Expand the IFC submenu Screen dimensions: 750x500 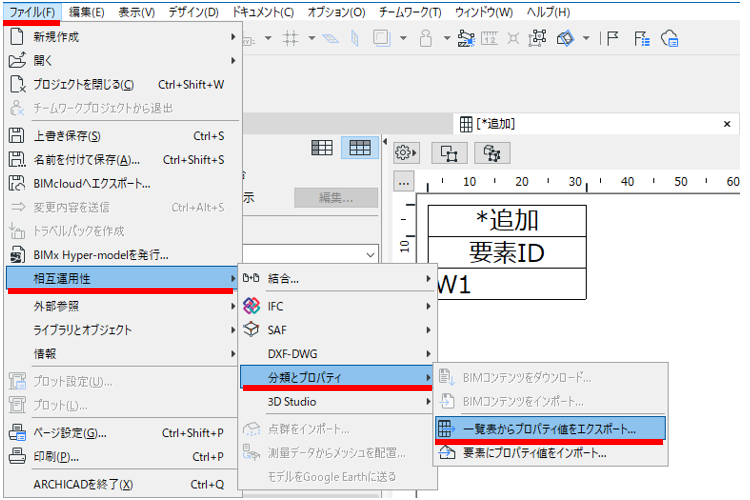pyautogui.click(x=337, y=306)
